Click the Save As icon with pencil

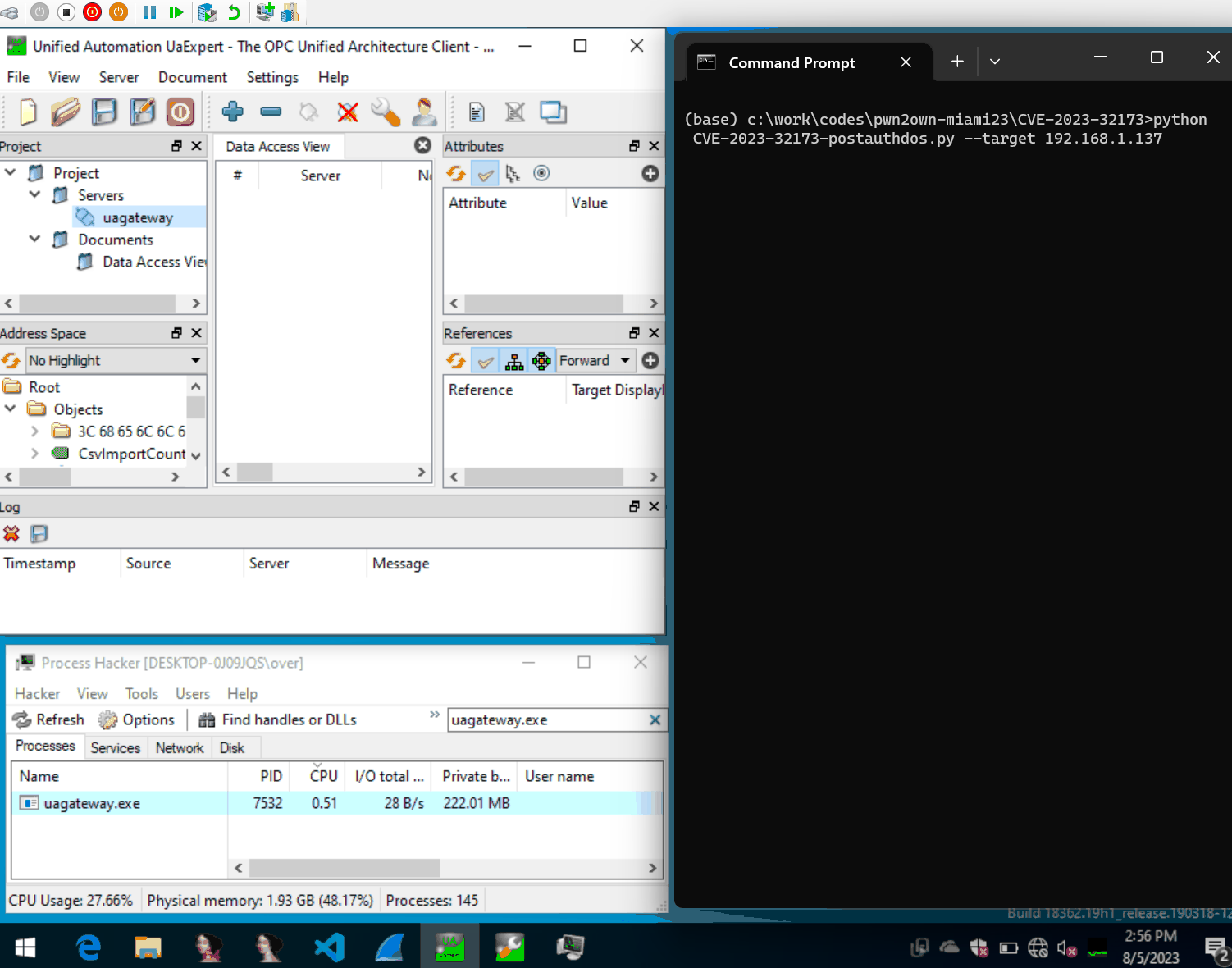143,112
